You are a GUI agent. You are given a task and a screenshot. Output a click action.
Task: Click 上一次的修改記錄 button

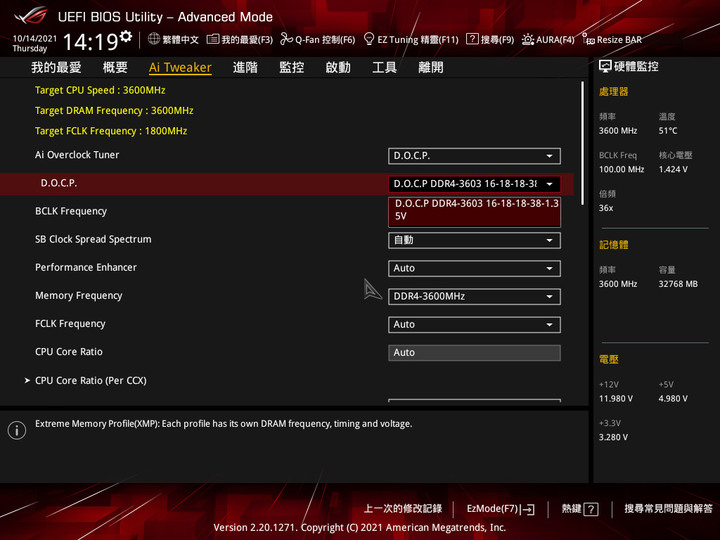pos(403,509)
